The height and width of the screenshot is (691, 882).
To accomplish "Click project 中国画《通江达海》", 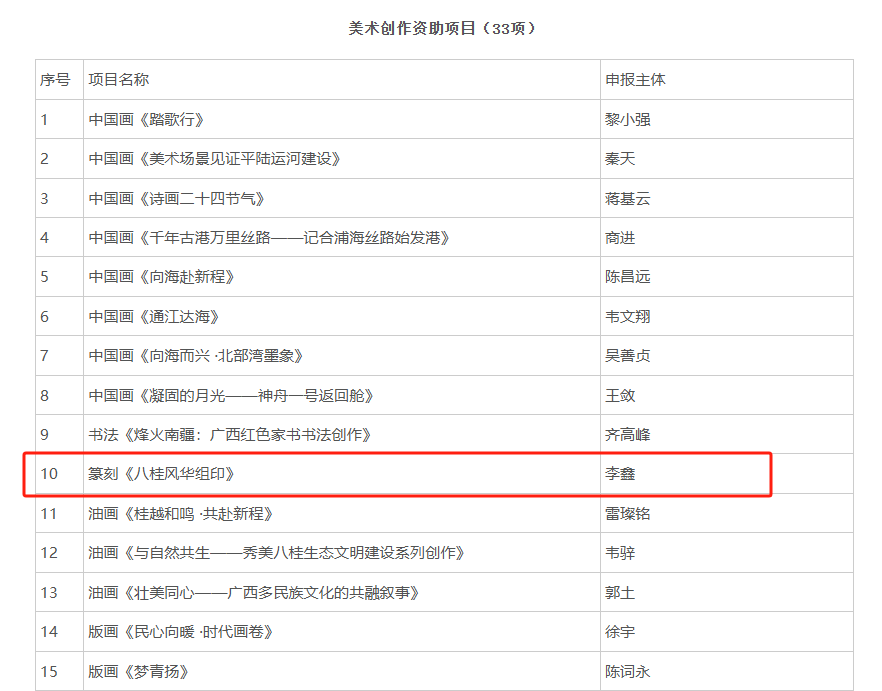I will tap(154, 317).
